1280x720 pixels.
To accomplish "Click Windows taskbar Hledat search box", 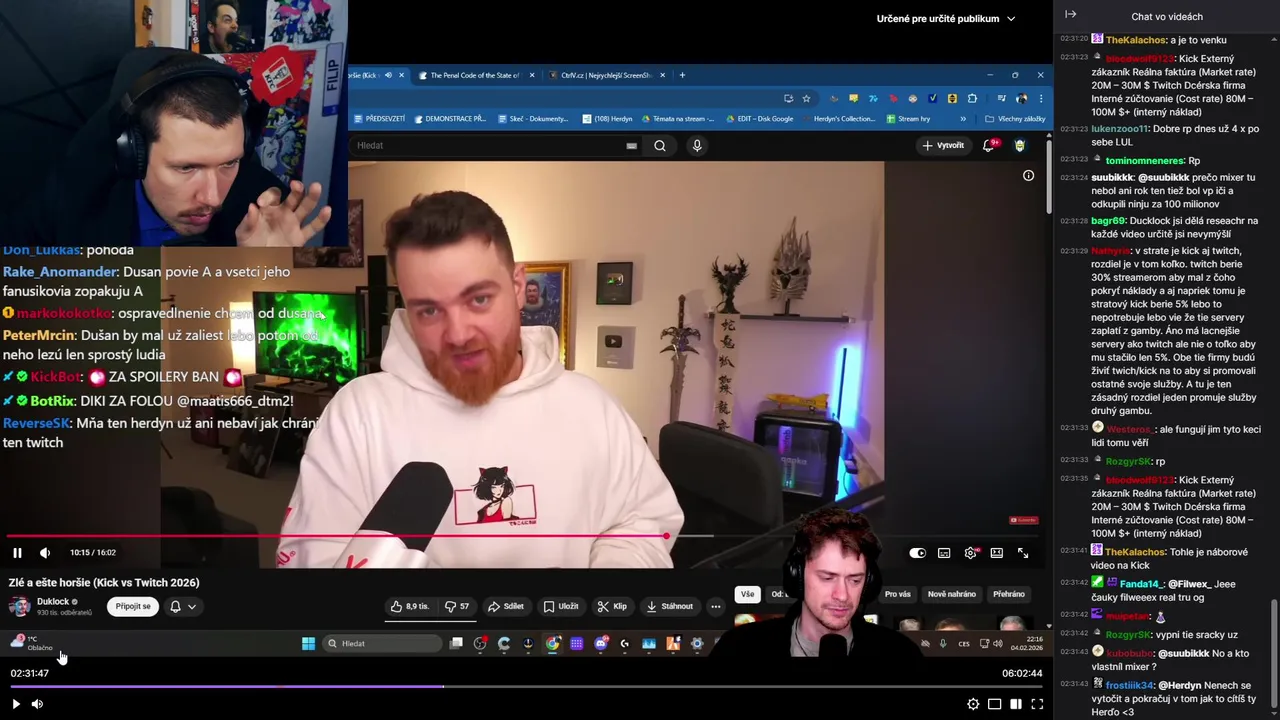I will tap(381, 643).
